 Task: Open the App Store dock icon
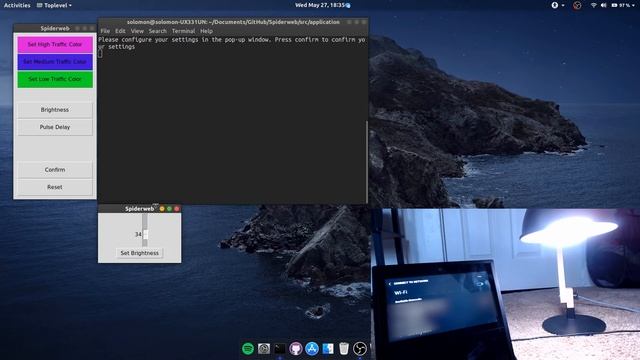(312, 349)
